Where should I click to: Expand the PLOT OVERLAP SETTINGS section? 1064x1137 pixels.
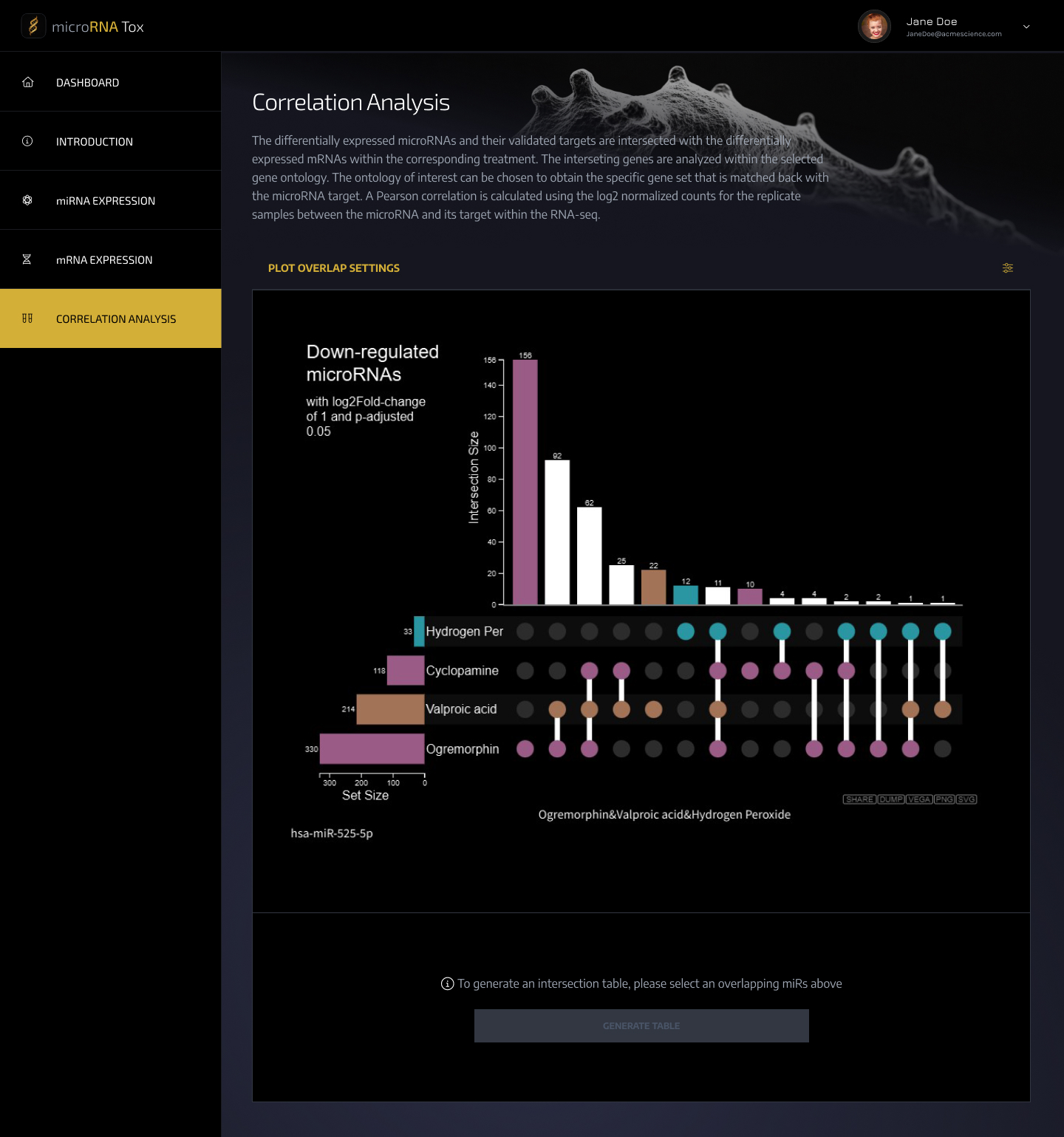point(334,268)
